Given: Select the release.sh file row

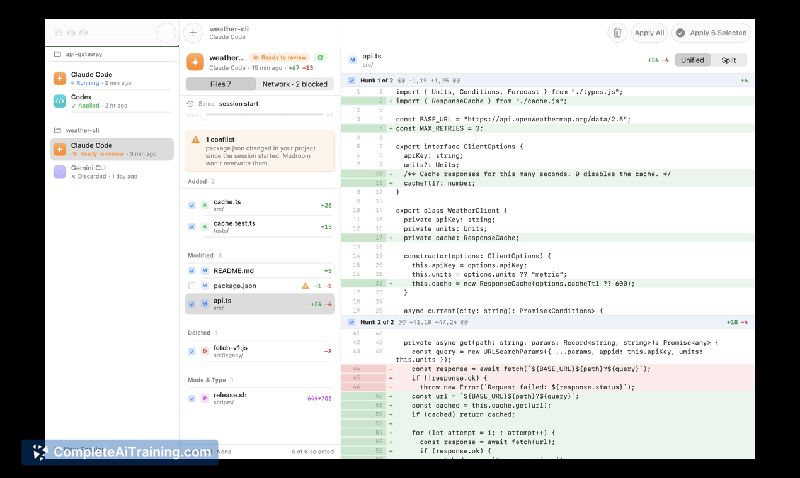Looking at the screenshot, I should coord(260,398).
